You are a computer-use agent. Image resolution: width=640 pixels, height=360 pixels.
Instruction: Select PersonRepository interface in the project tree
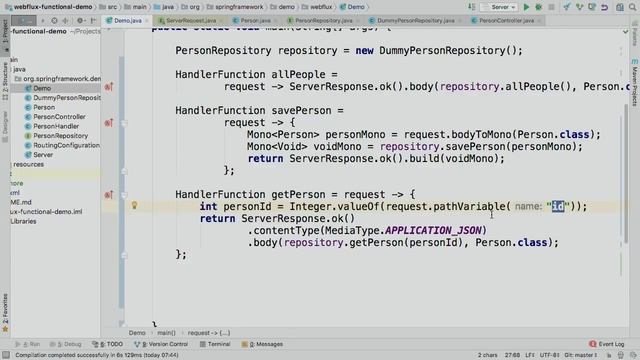point(56,136)
